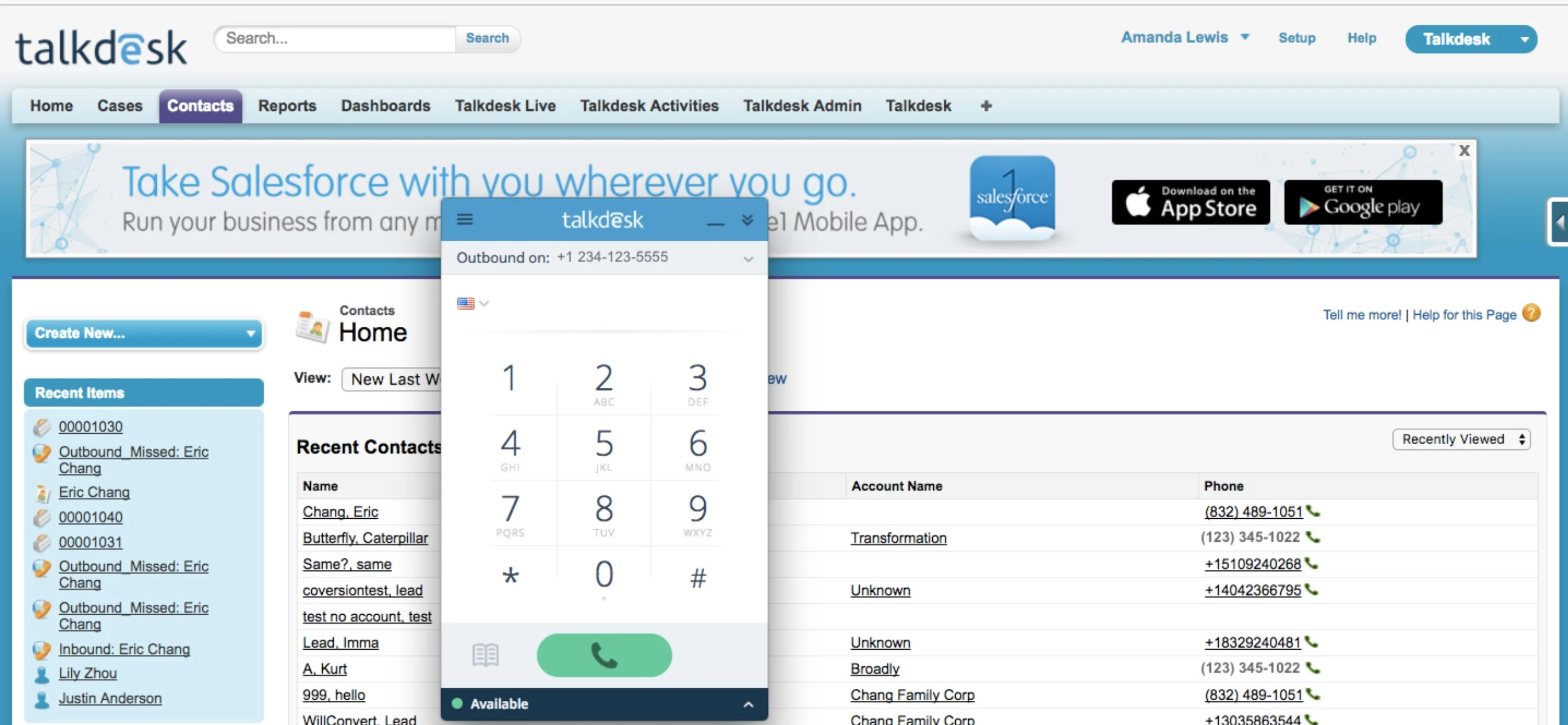Select the Reports tab in navigation
This screenshot has height=725, width=1568.
coord(288,105)
